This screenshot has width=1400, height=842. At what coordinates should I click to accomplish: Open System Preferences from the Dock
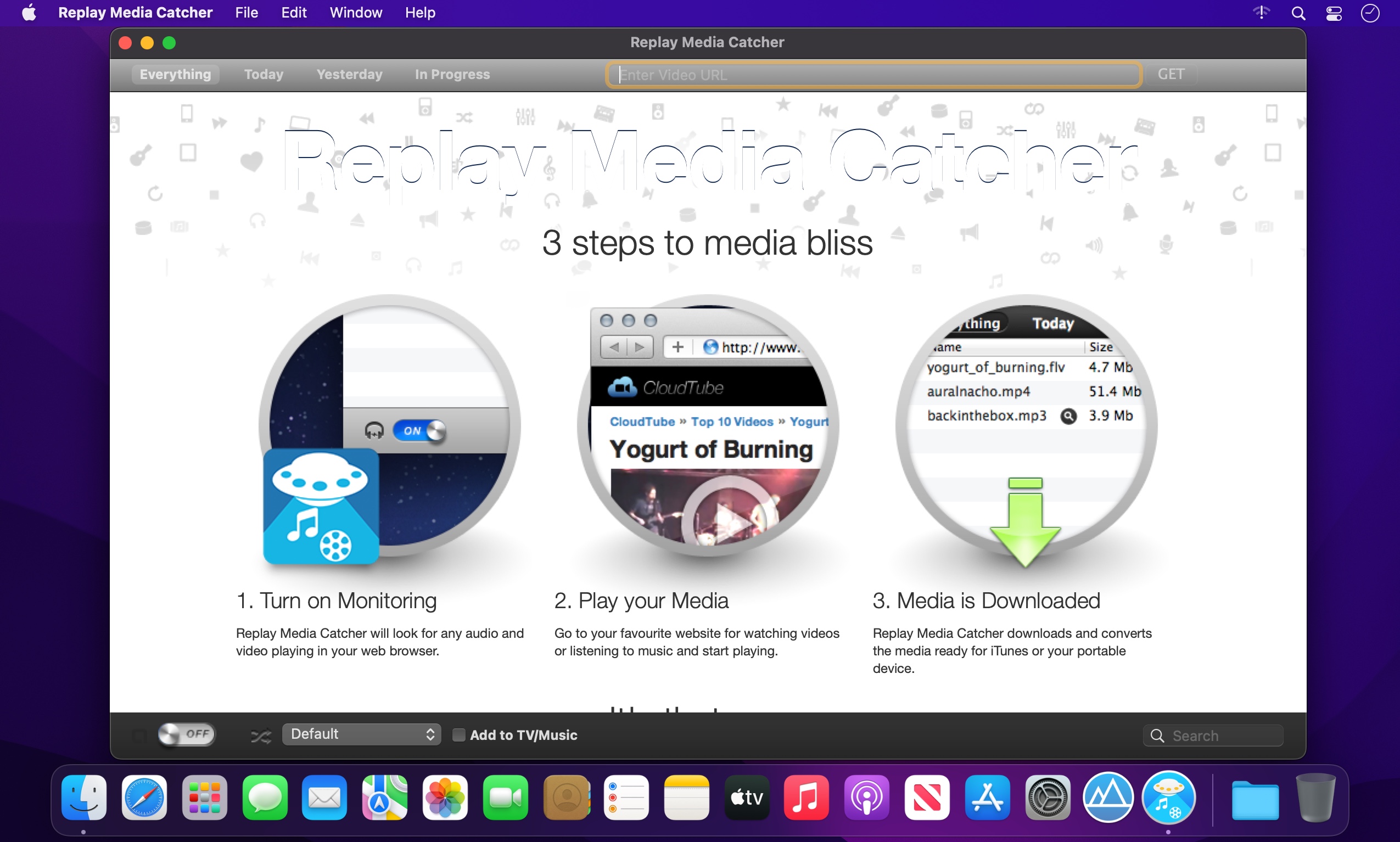point(1048,798)
